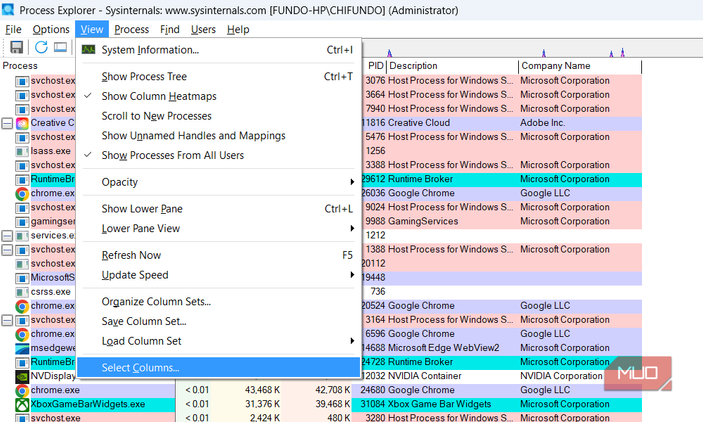The image size is (703, 422).
Task: Open the Users menu
Action: coord(203,30)
